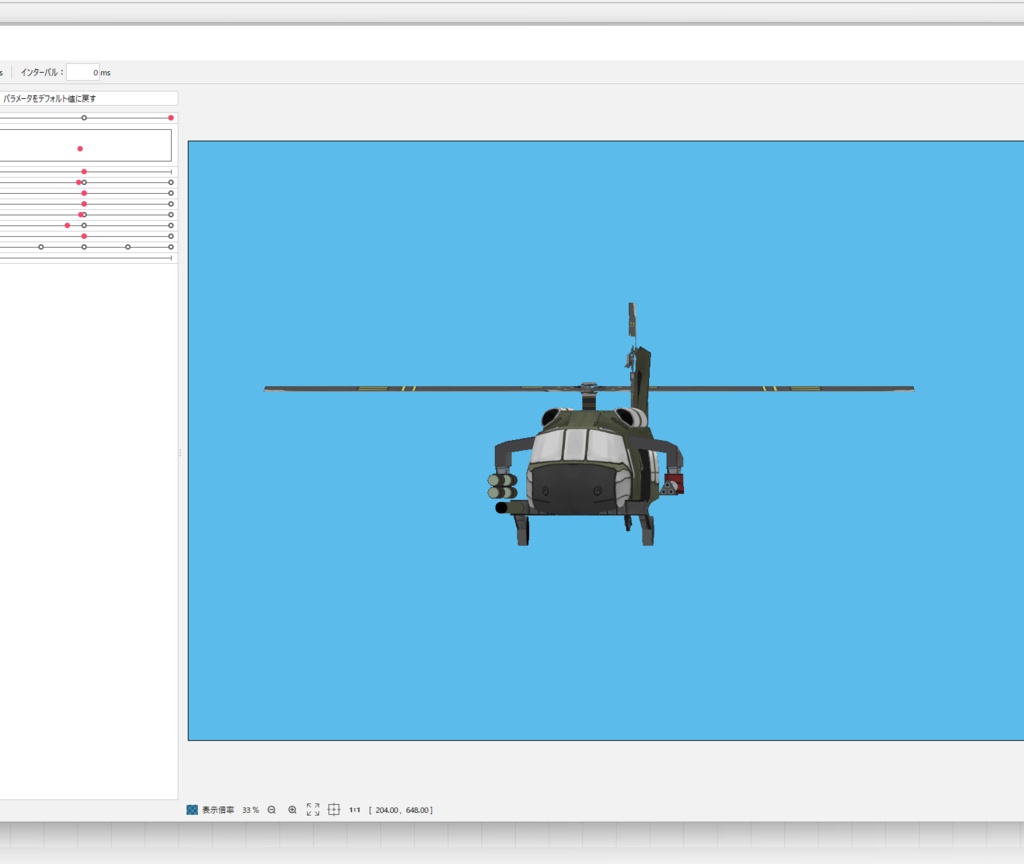Click パラメータをデフォルト値に戻す button

88,99
